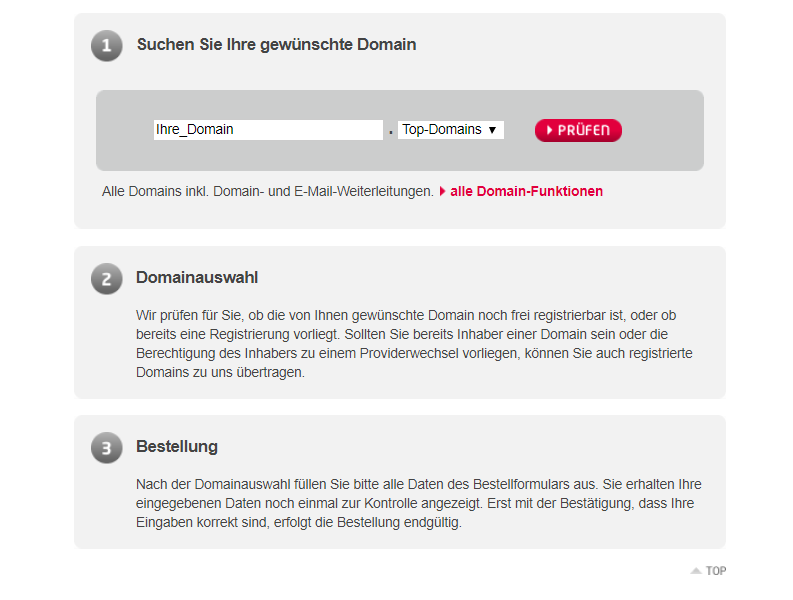Click the text Alle Domains inkl. Weiterleitungen
Screen dimensions: 793x600
coord(268,191)
